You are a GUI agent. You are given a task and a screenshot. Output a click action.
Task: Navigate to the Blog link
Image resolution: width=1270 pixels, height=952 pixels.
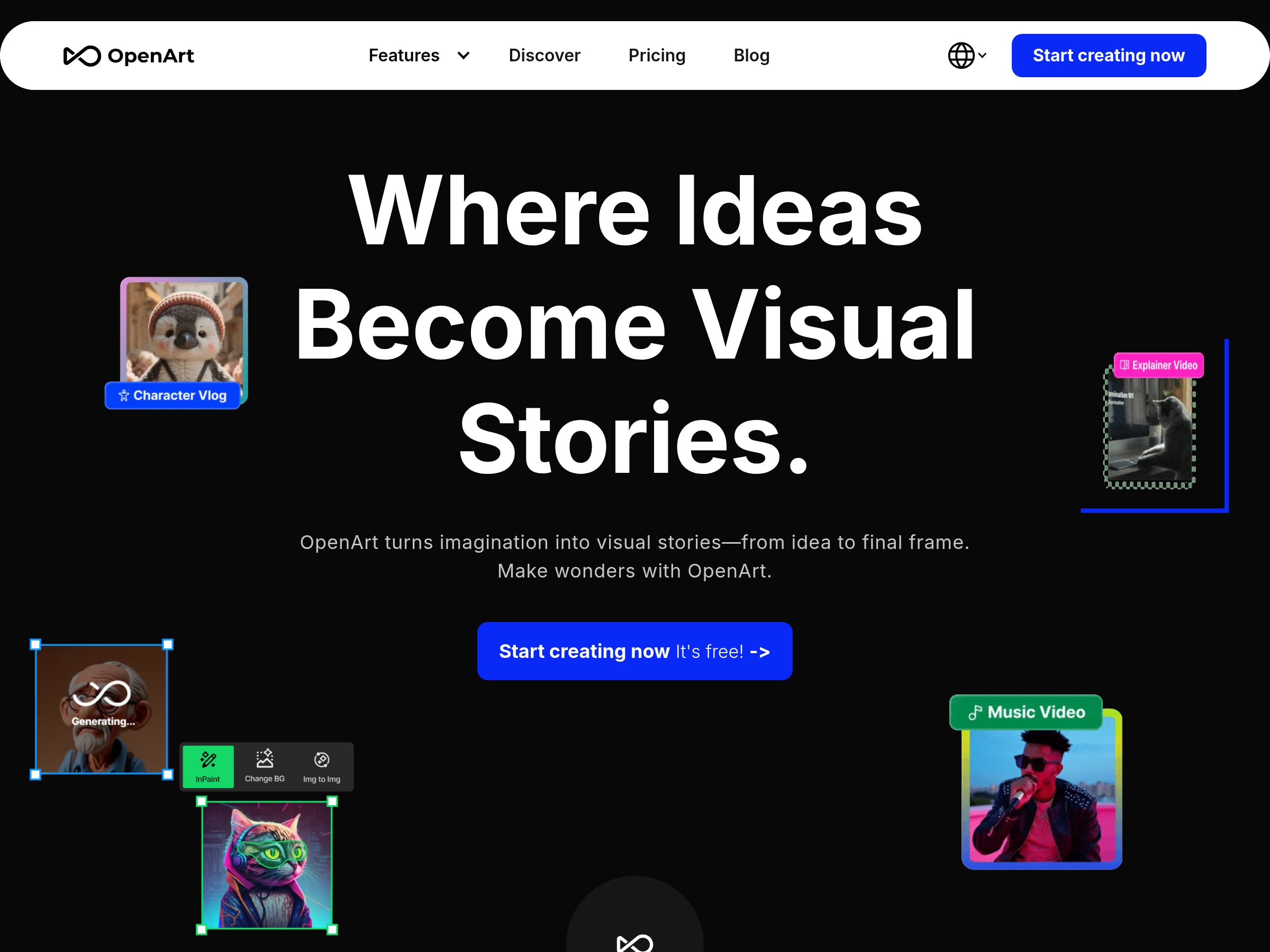click(751, 56)
